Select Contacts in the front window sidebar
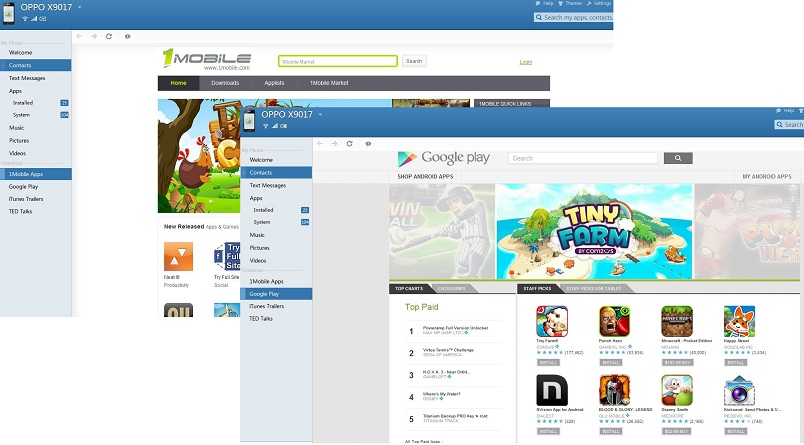This screenshot has height=445, width=804. tap(276, 173)
